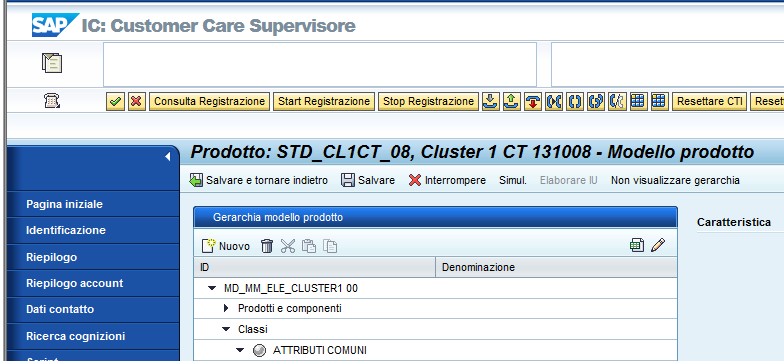This screenshot has width=784, height=361.
Task: Collapse the MD_MM_ELE_CLUSTER1 00 tree node
Action: [212, 288]
